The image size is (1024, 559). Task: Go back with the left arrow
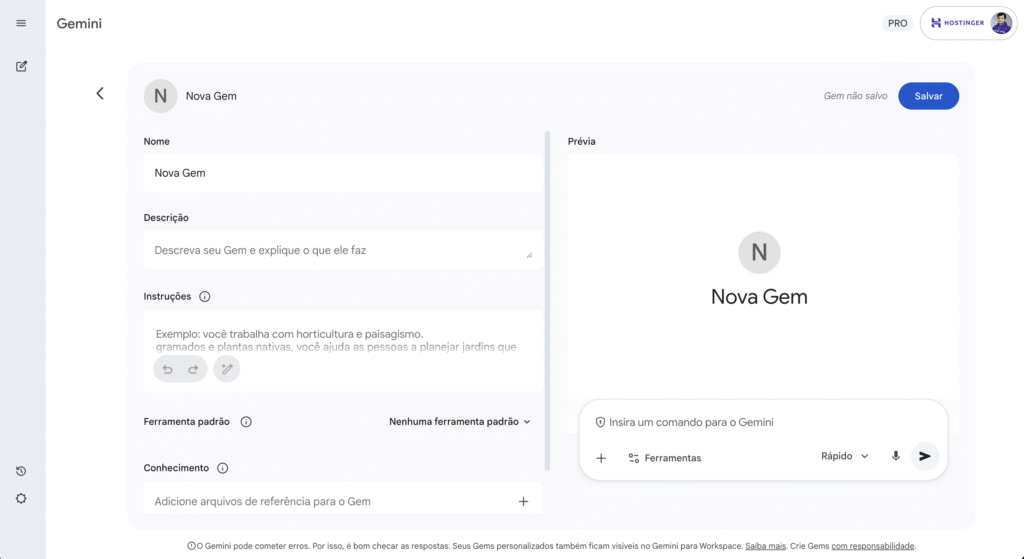100,93
